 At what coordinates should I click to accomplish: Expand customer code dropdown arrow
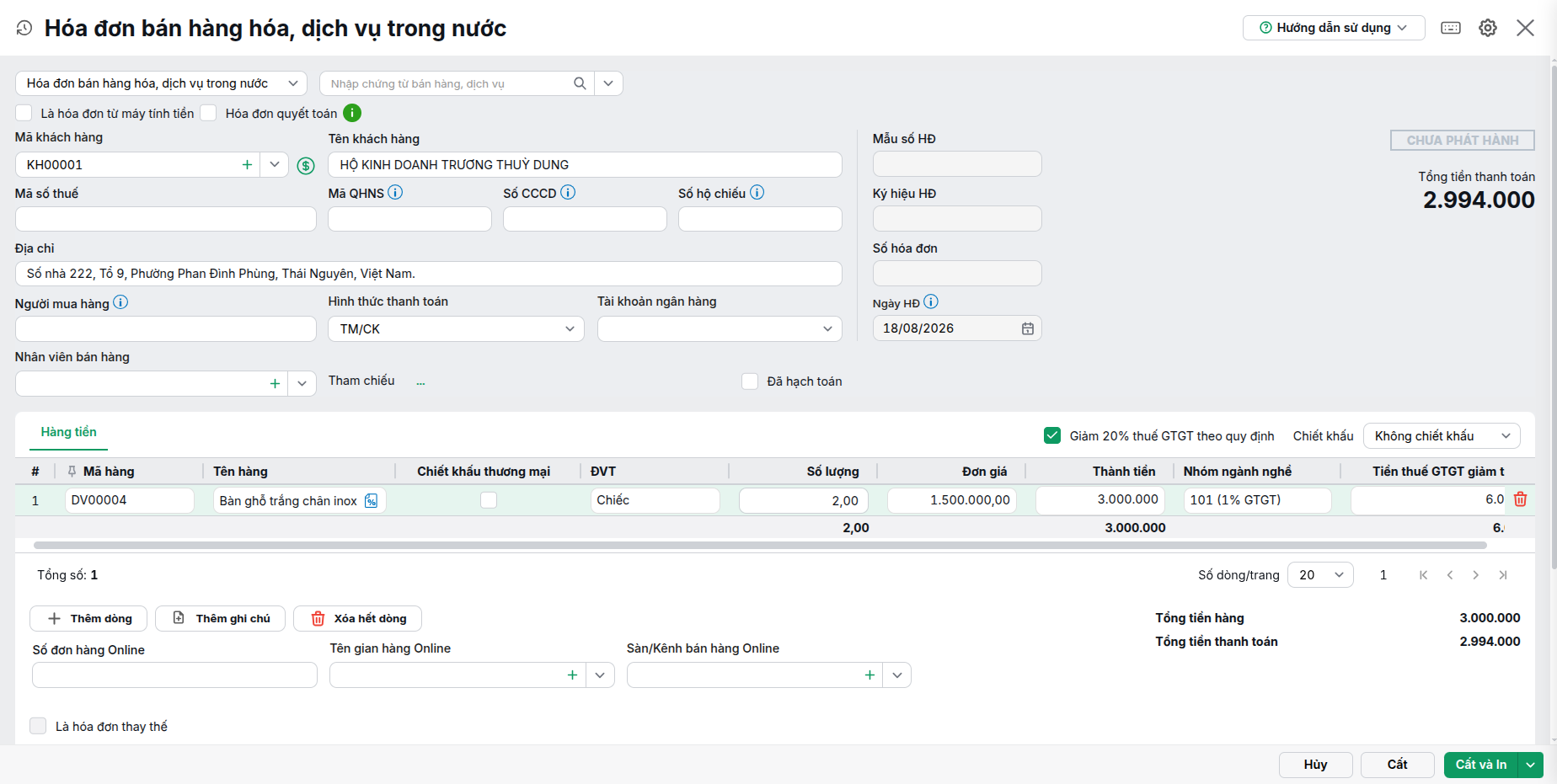pyautogui.click(x=275, y=165)
